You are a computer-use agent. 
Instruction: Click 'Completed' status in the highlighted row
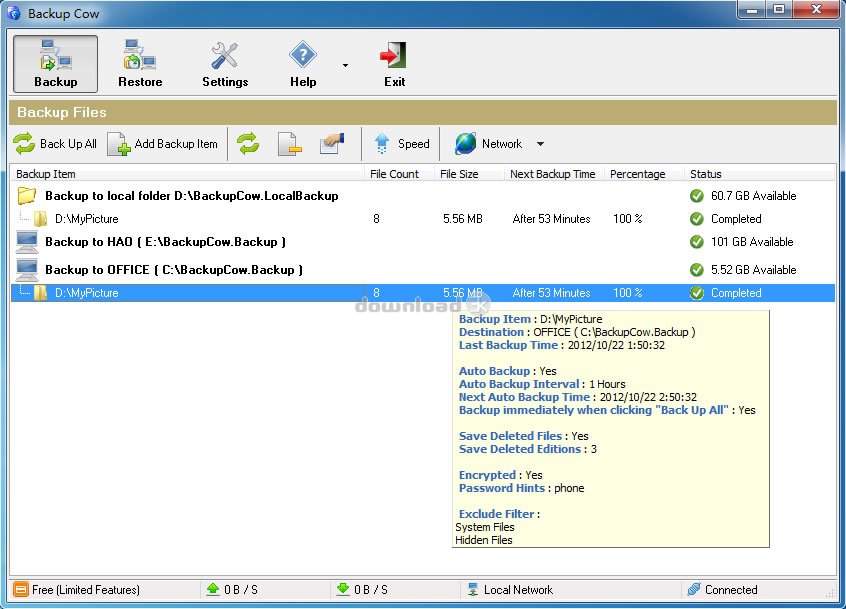tap(736, 293)
